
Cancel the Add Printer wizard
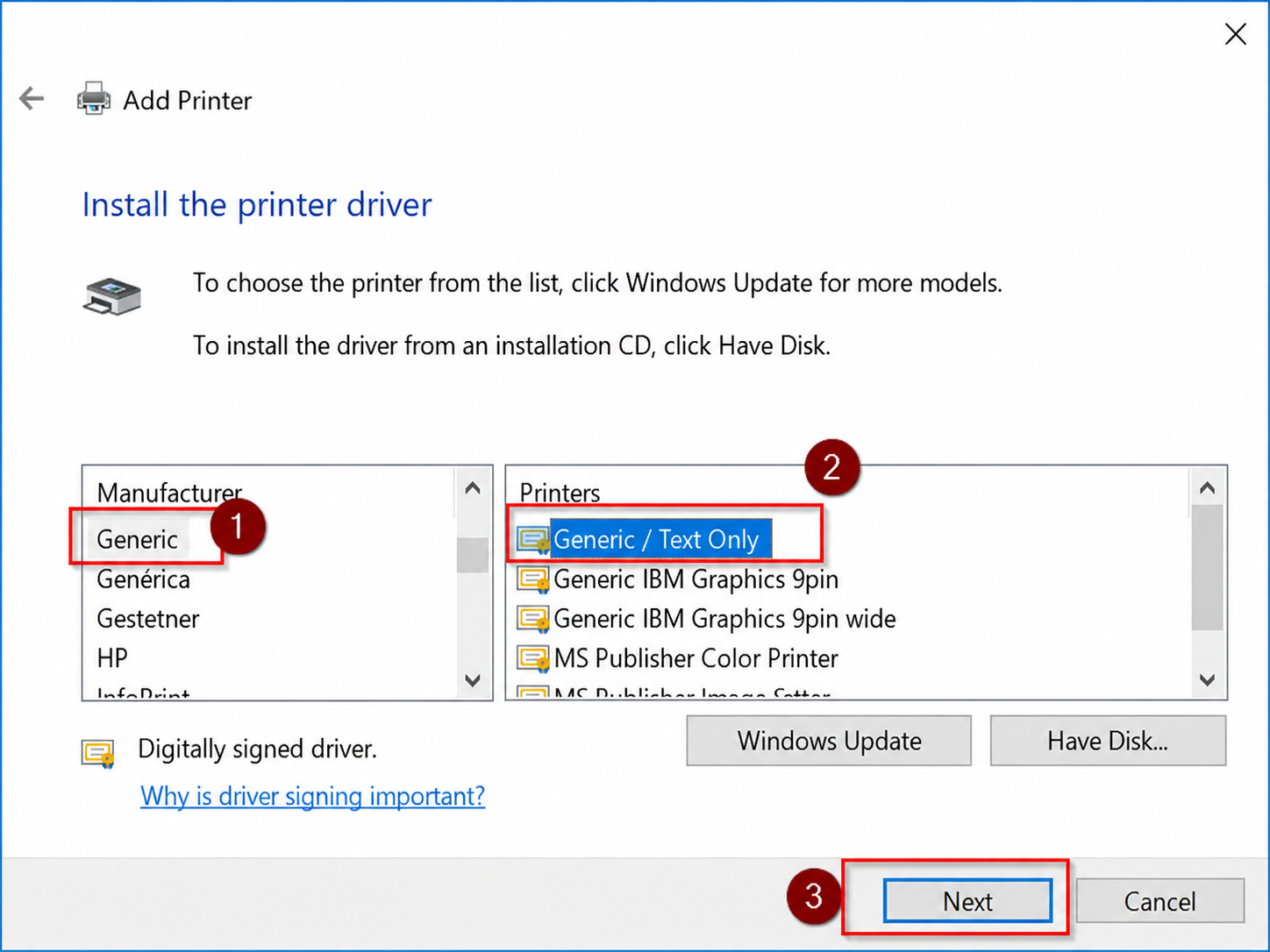(1159, 901)
